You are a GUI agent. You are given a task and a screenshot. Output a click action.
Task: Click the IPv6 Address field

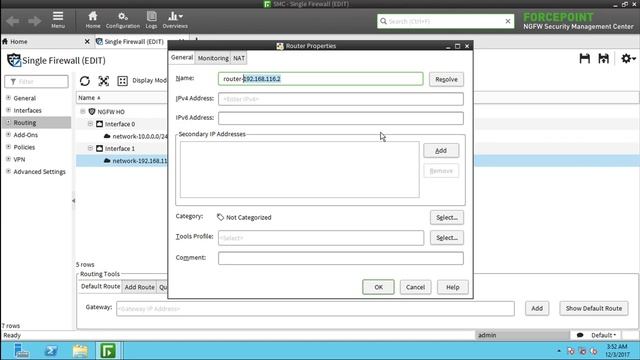(341, 118)
